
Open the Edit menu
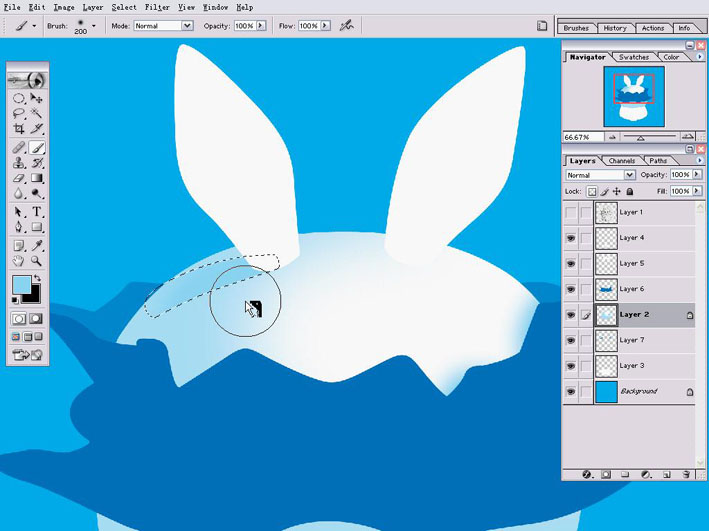[37, 7]
